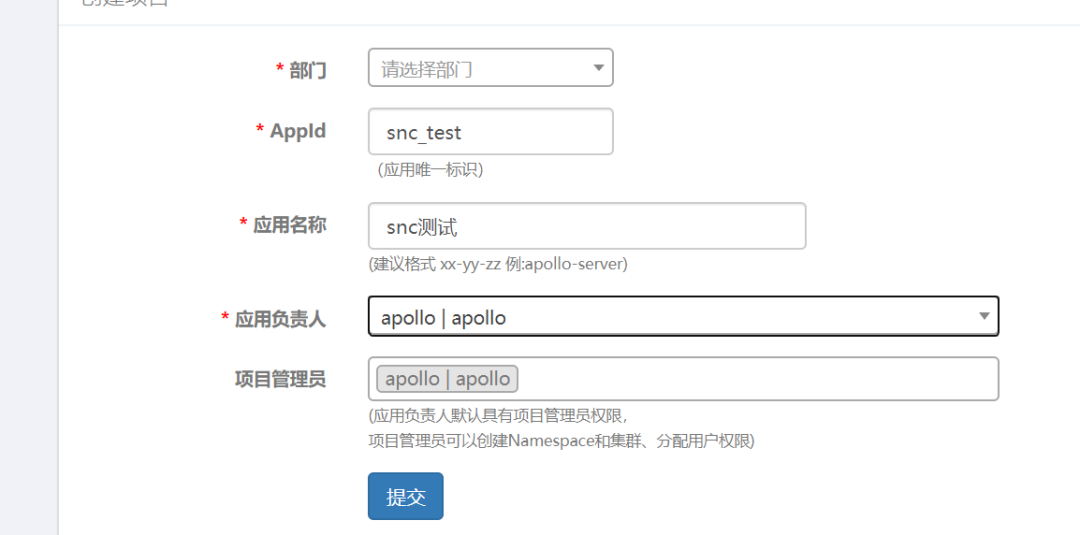This screenshot has height=535, width=1080.
Task: Click the 应用负责人默认具有项目管理员权限 hint line
Action: [x=498, y=416]
